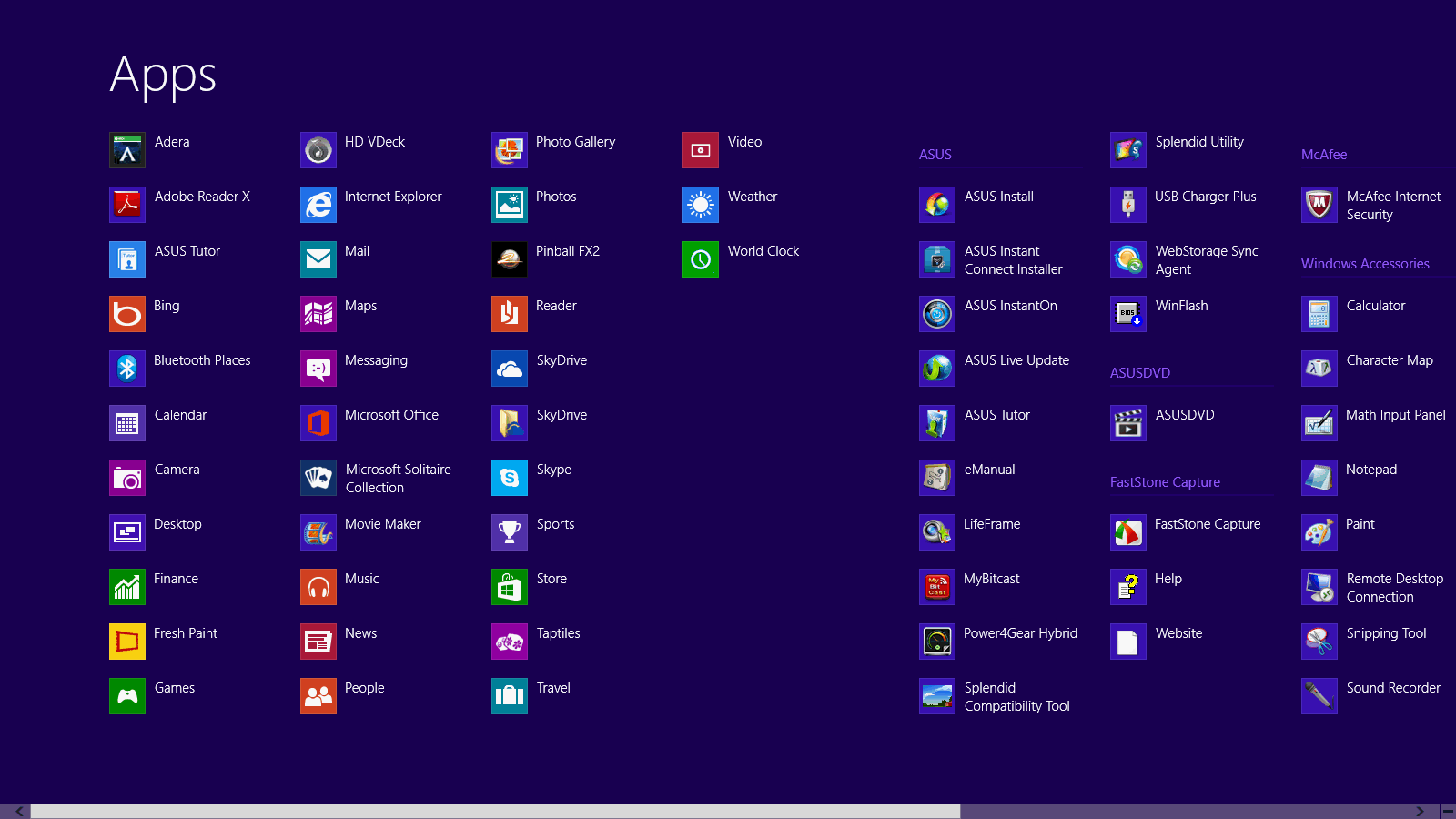
Task: Launch ASUS Install icon
Action: coord(937,205)
